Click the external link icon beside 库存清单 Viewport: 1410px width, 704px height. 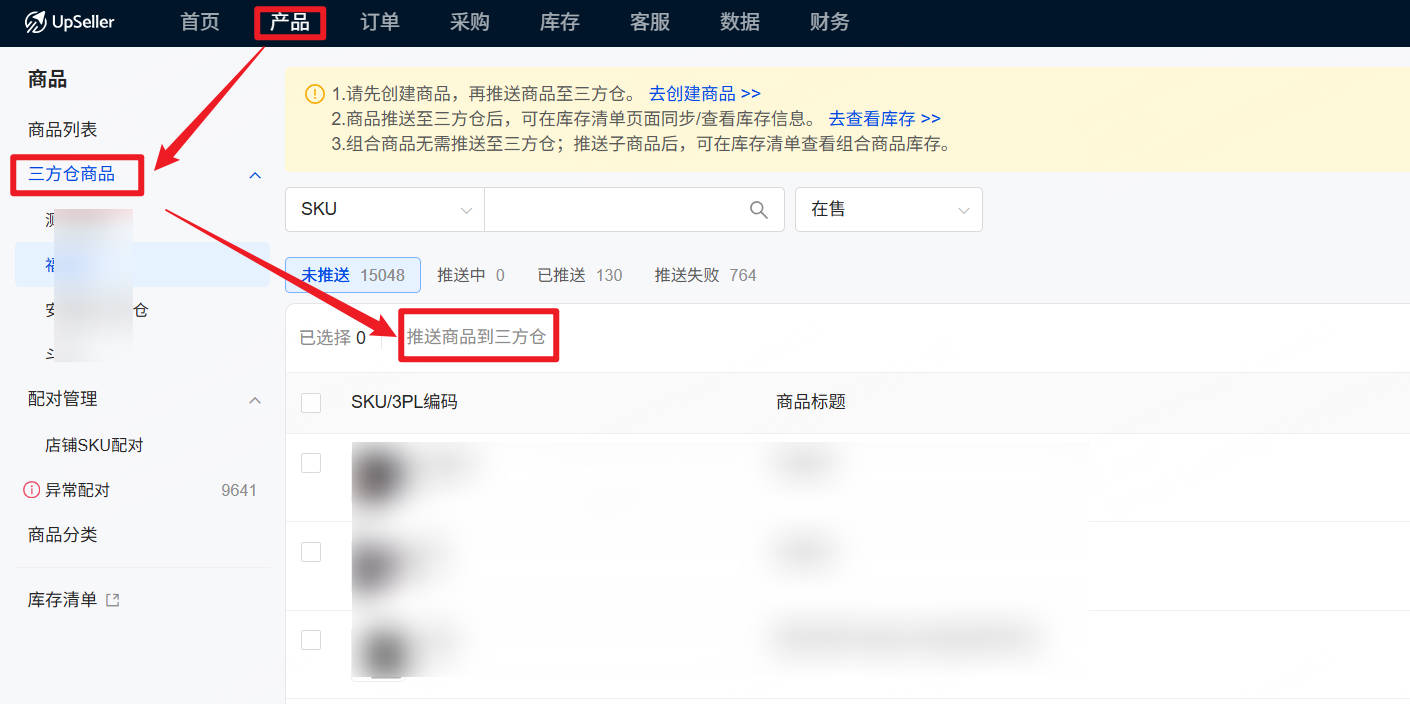pyautogui.click(x=113, y=600)
